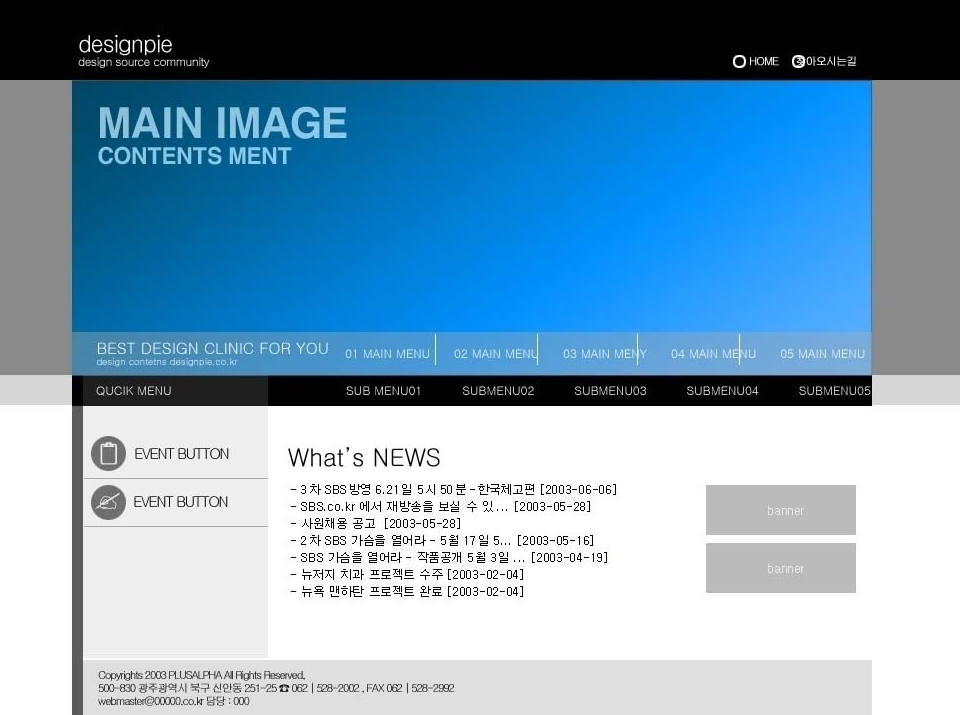The image size is (960, 715).
Task: Choose the 04 MAIN MENU item
Action: tap(713, 354)
